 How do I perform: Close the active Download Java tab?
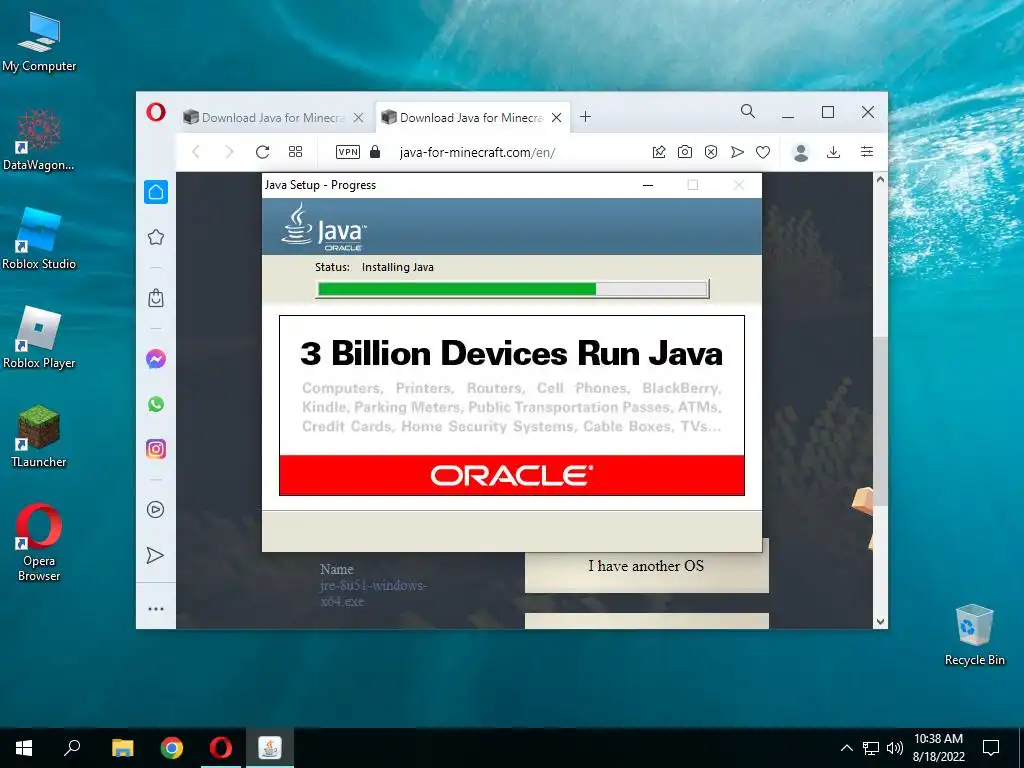coord(556,118)
